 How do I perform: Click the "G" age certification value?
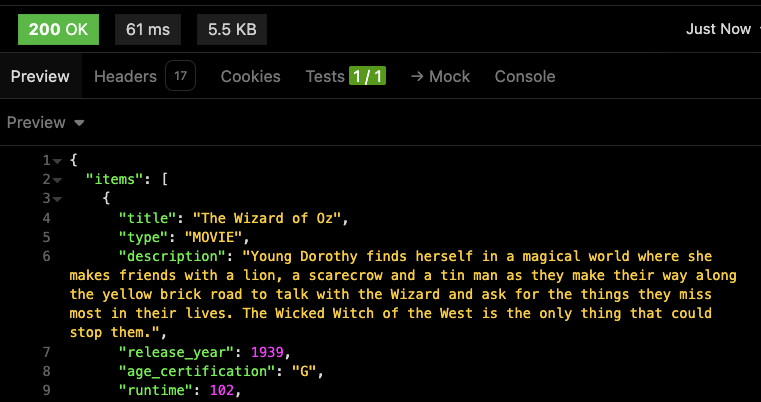click(304, 371)
